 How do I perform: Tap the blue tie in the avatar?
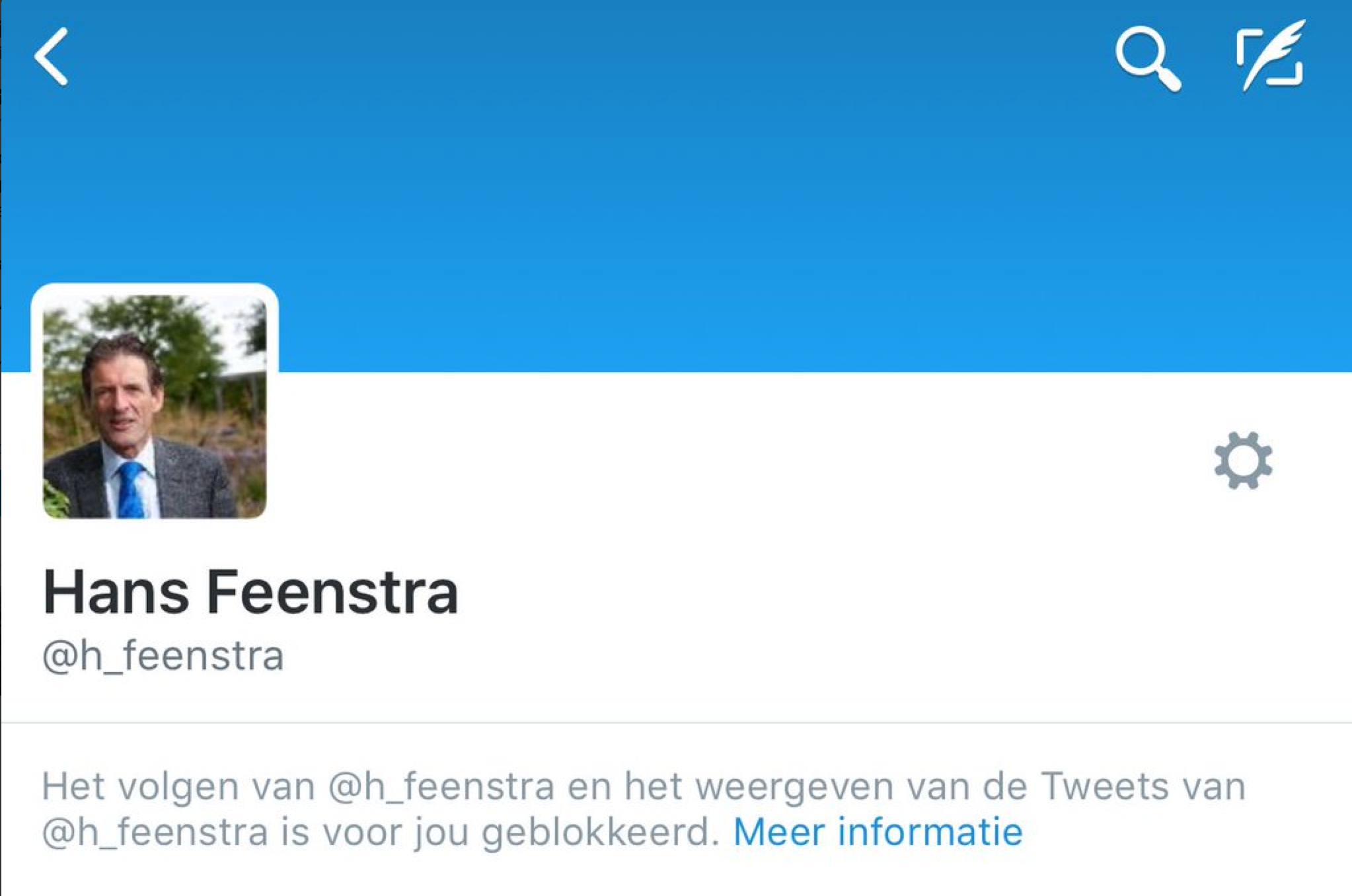tap(131, 490)
